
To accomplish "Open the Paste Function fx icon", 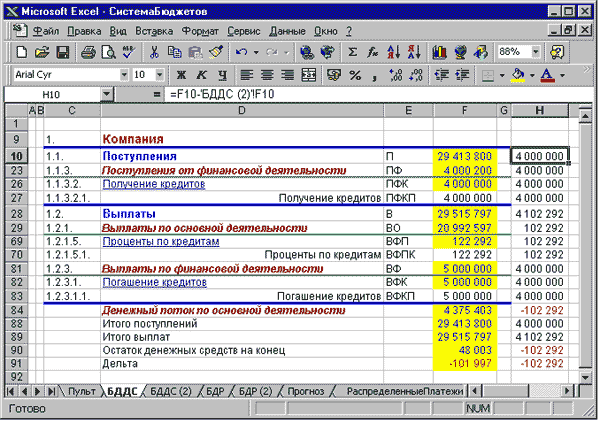I will click(373, 52).
